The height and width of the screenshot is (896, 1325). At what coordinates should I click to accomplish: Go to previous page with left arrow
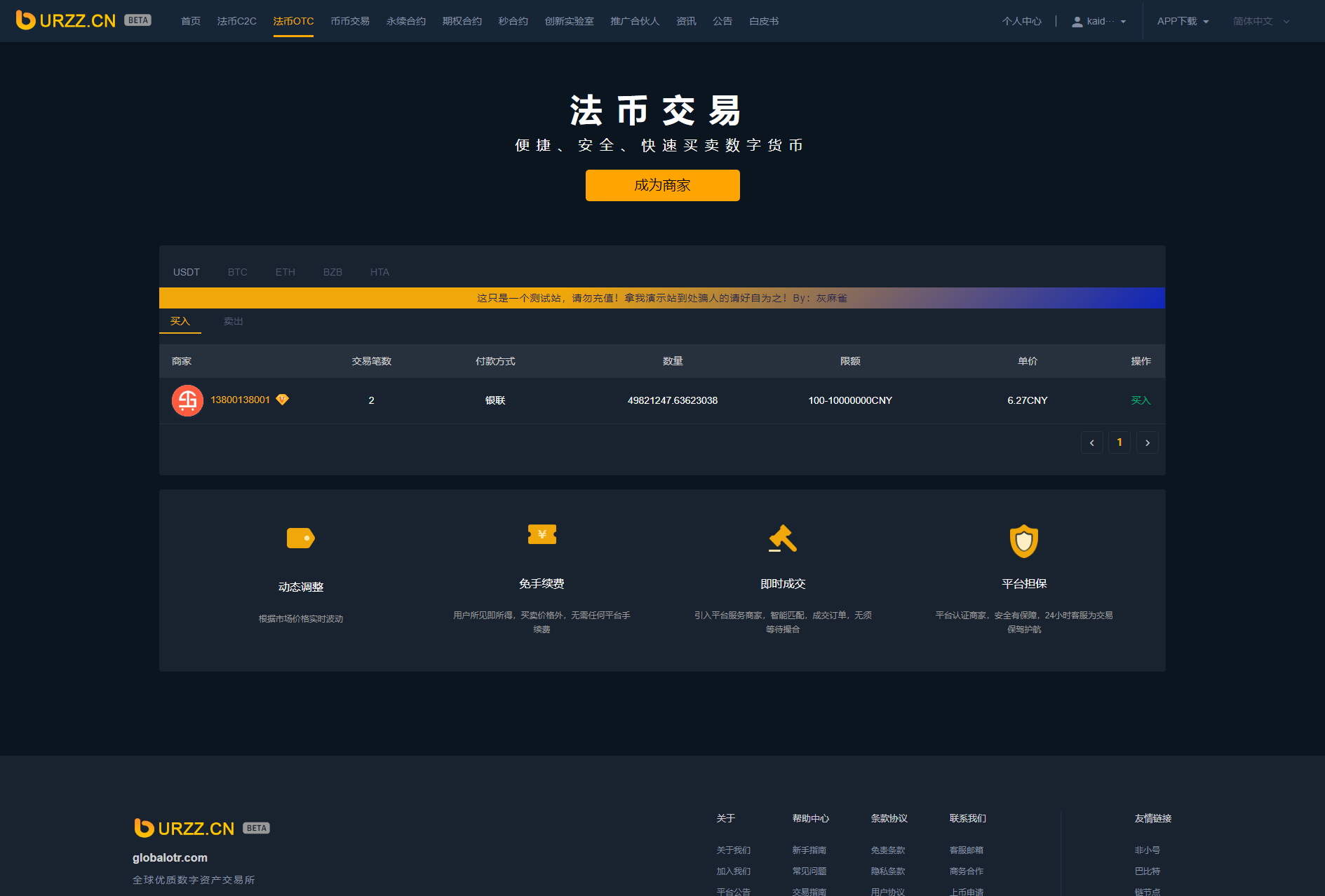(x=1091, y=442)
